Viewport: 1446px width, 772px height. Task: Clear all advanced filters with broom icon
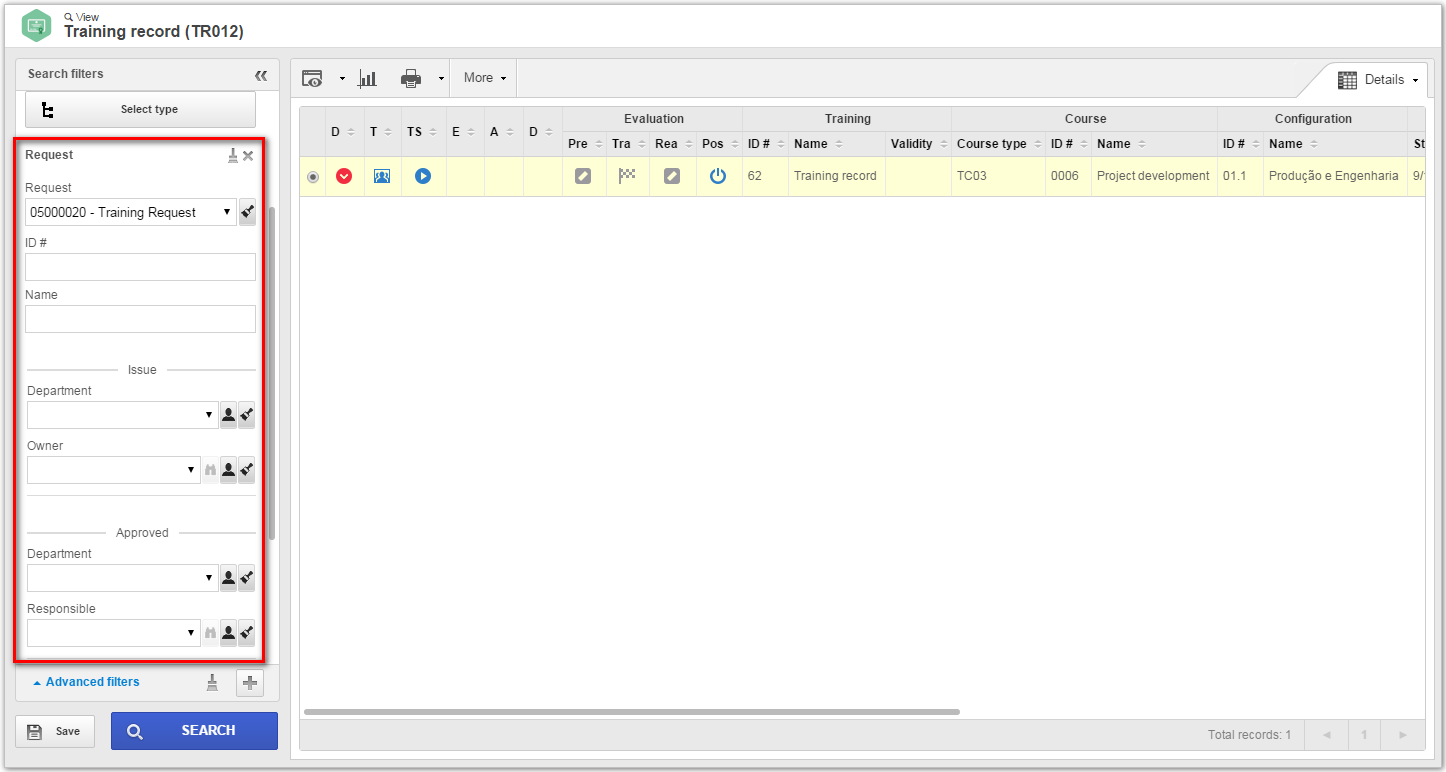tap(212, 682)
